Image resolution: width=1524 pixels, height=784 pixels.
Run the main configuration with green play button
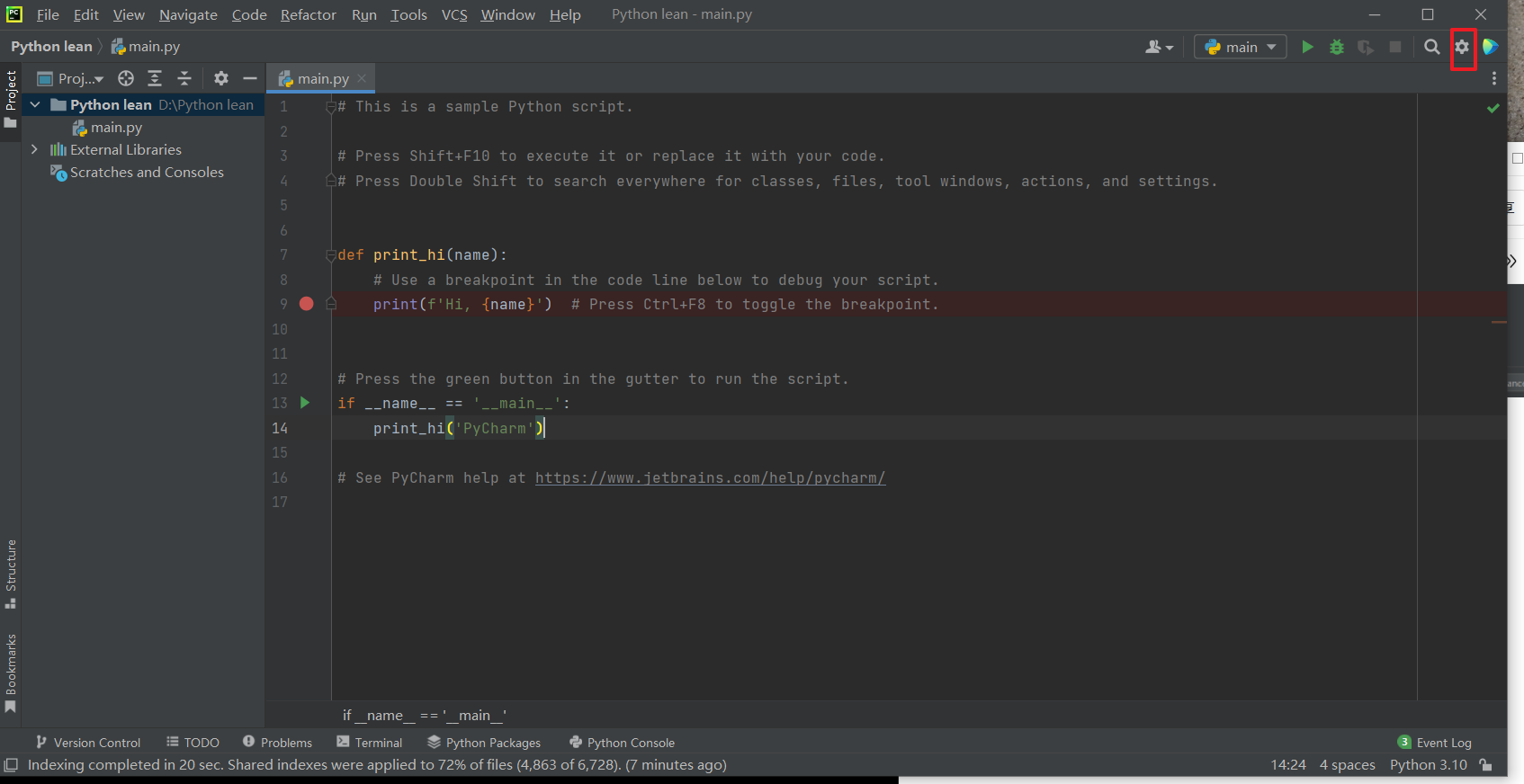pos(1307,47)
